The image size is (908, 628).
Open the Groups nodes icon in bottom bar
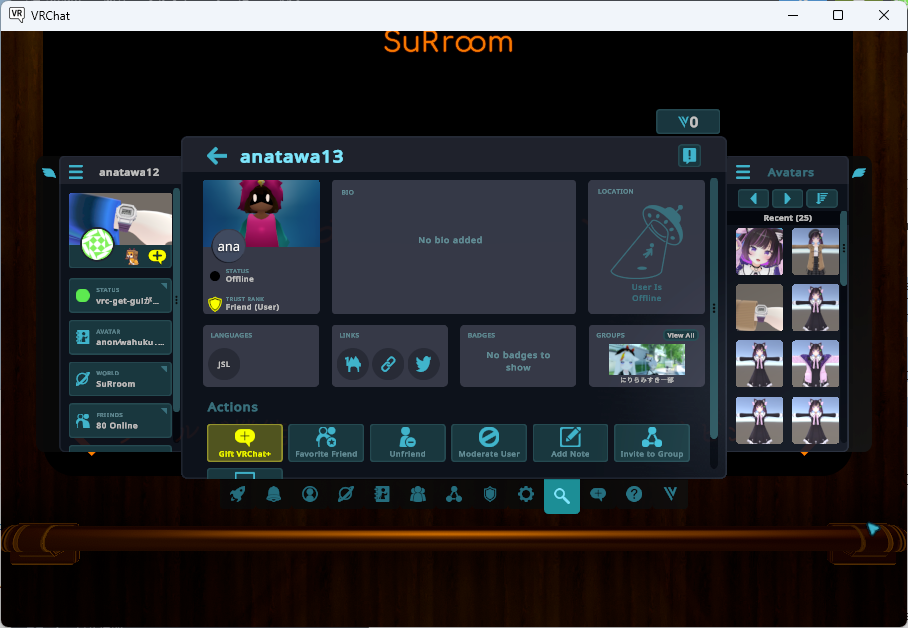coord(454,494)
